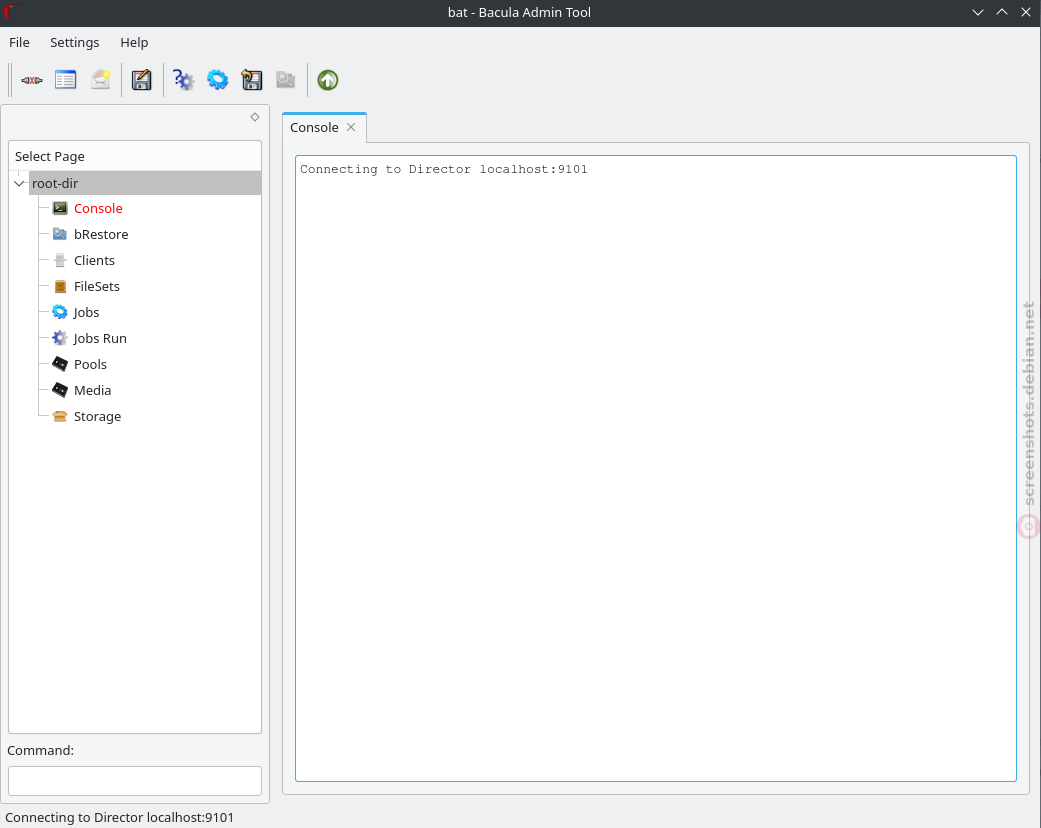Image resolution: width=1041 pixels, height=828 pixels.
Task: Minimize the Bacula Admin Tool window
Action: pos(978,13)
